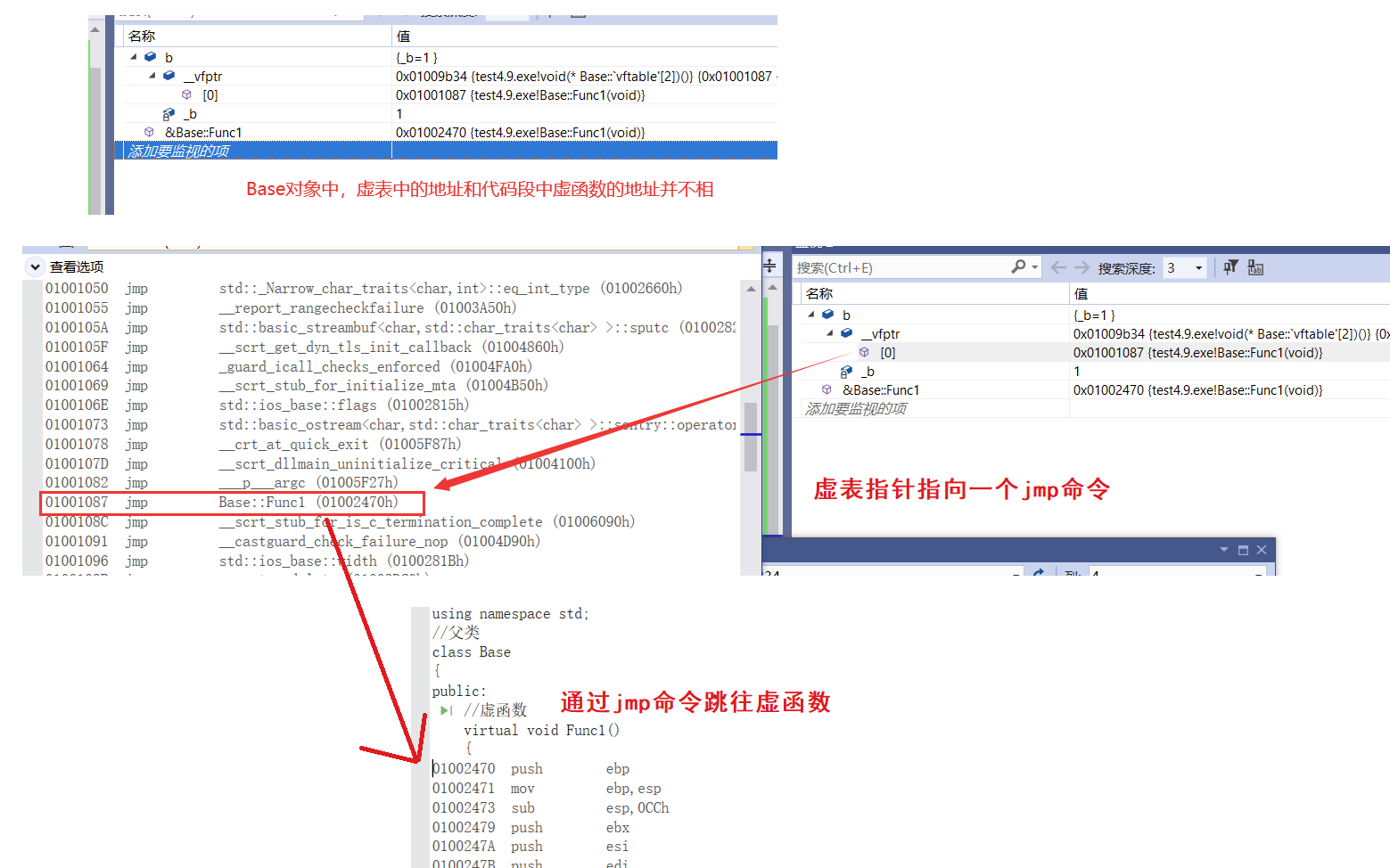Image resolution: width=1390 pixels, height=868 pixels.
Task: Click the {_b=1 } value in the top watch window
Action: click(416, 58)
